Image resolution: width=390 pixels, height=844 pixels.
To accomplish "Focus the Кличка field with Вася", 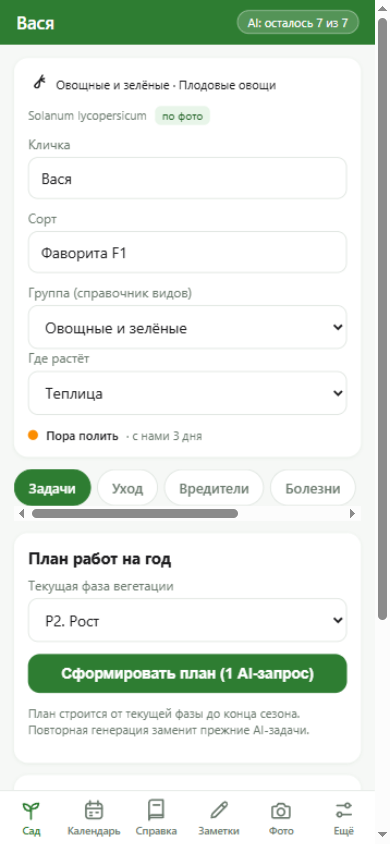I will [187, 178].
